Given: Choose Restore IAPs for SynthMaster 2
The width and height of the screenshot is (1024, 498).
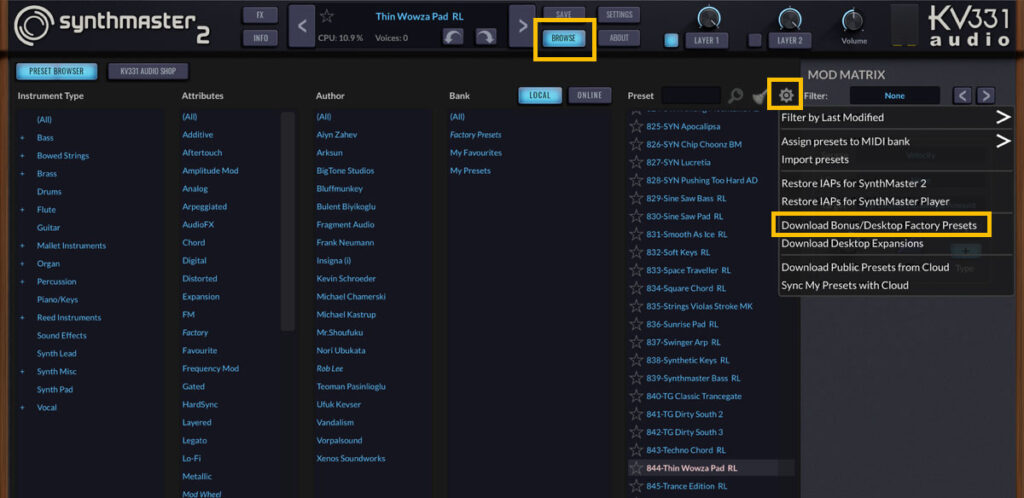Looking at the screenshot, I should point(854,183).
